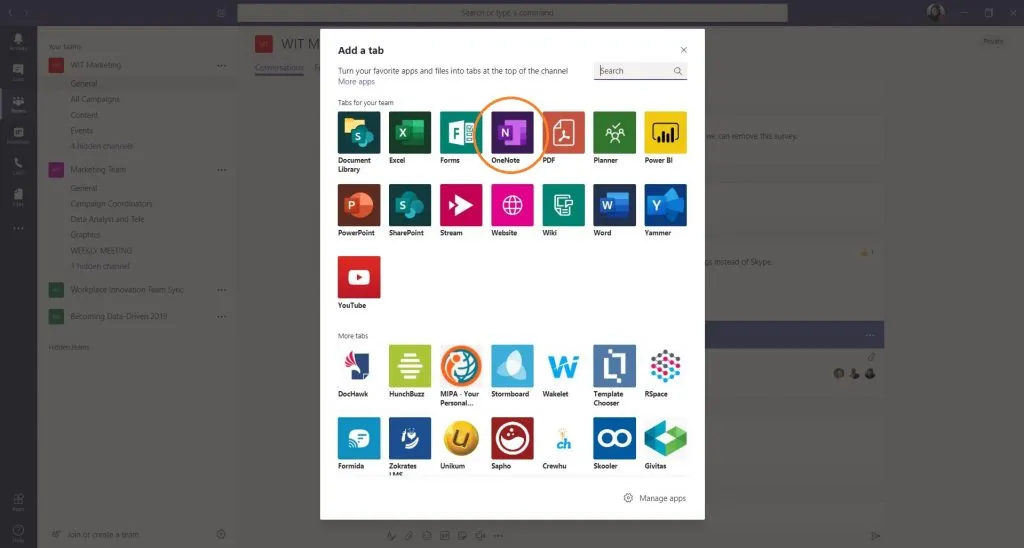Add the Document Library tab app

tap(359, 133)
